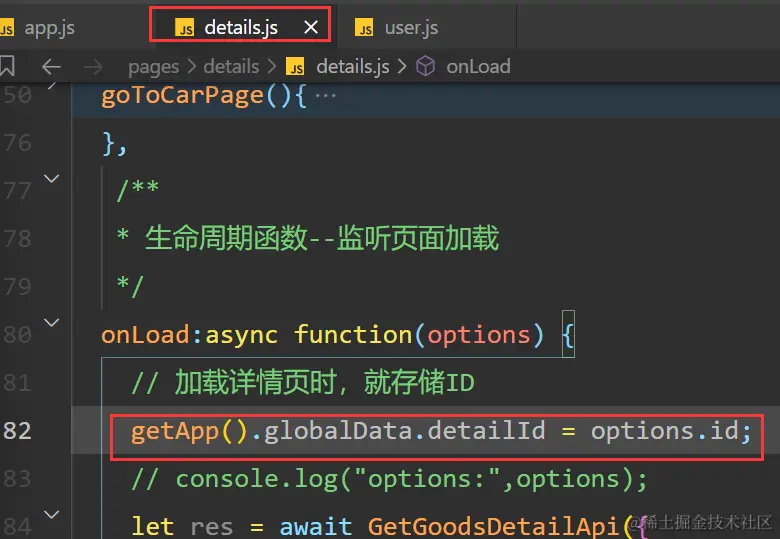The image size is (780, 539).
Task: Click the '/**' comment opener on line 77
Action: (138, 190)
